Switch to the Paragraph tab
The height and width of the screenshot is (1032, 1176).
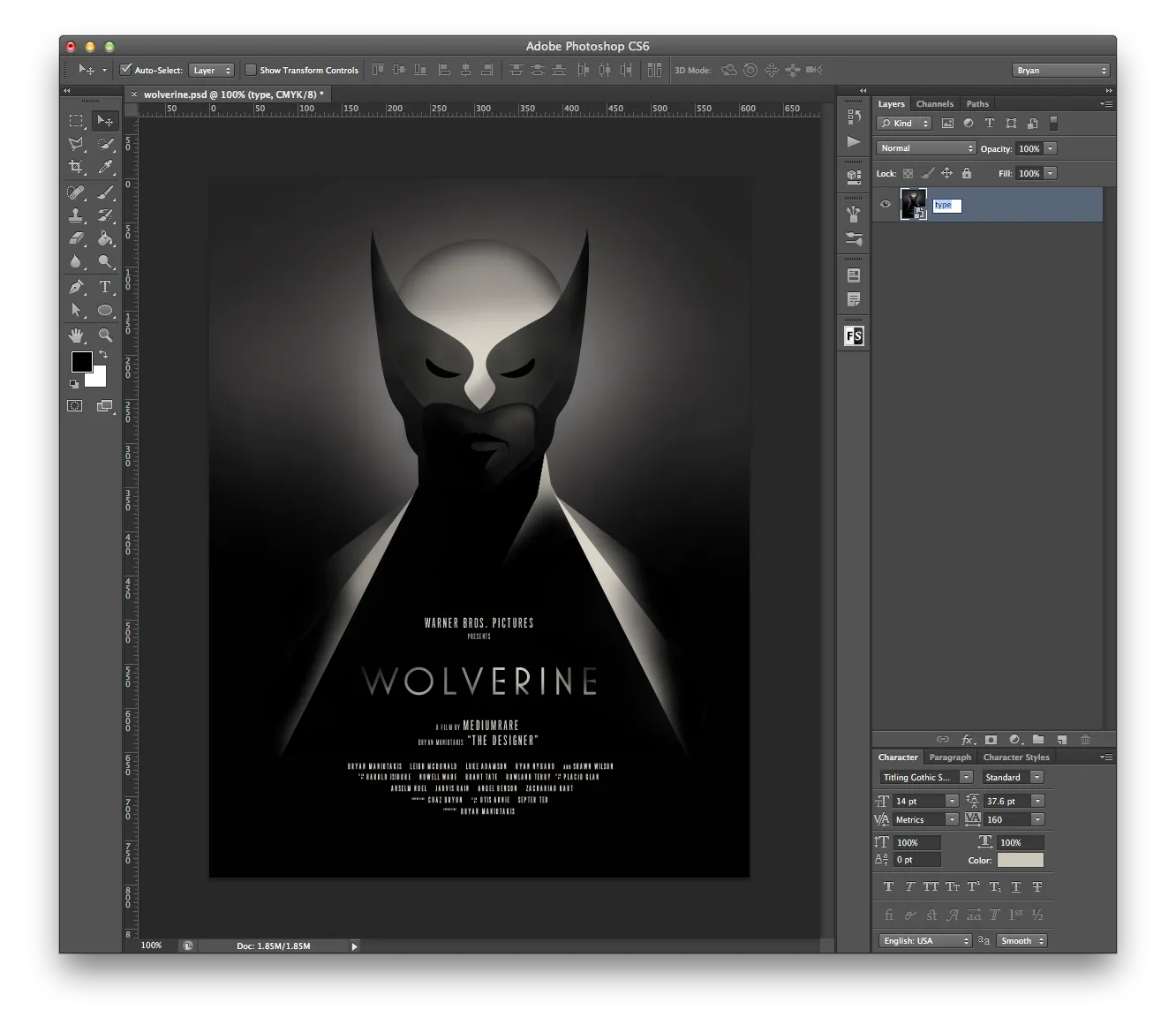pos(950,757)
